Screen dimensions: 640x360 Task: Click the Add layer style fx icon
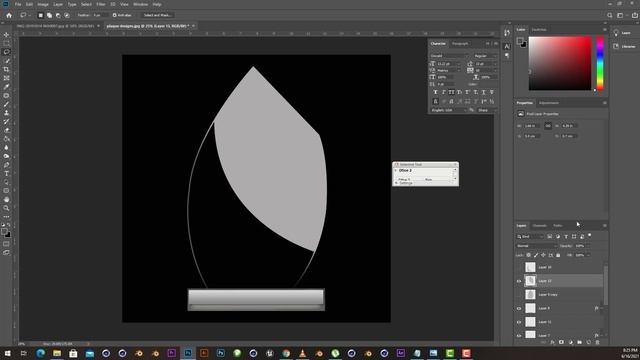coord(553,342)
